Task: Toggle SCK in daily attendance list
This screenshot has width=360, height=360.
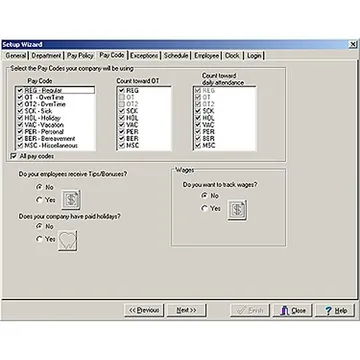Action: point(198,111)
